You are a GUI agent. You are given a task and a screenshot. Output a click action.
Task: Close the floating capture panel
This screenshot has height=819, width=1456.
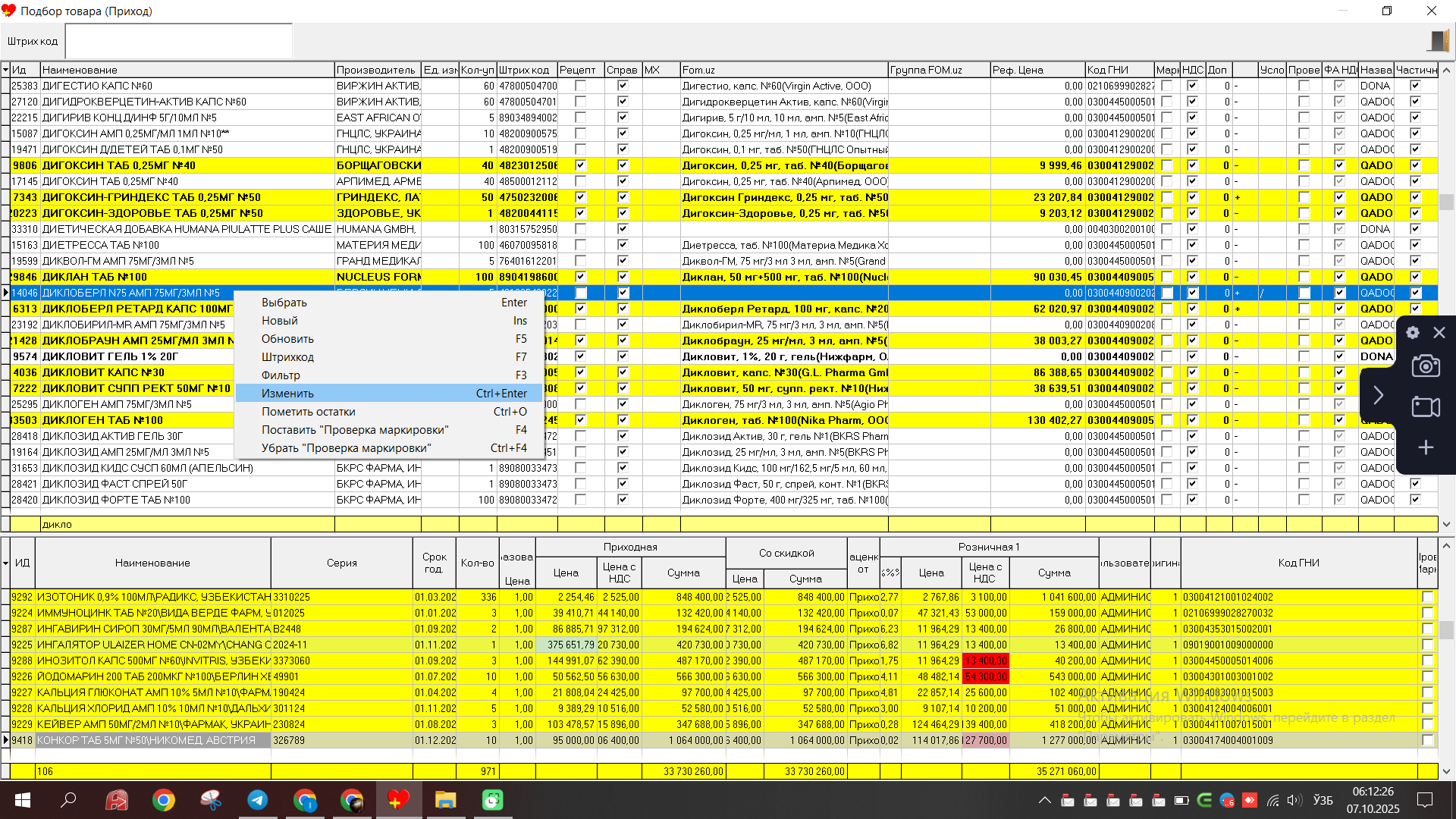point(1439,333)
